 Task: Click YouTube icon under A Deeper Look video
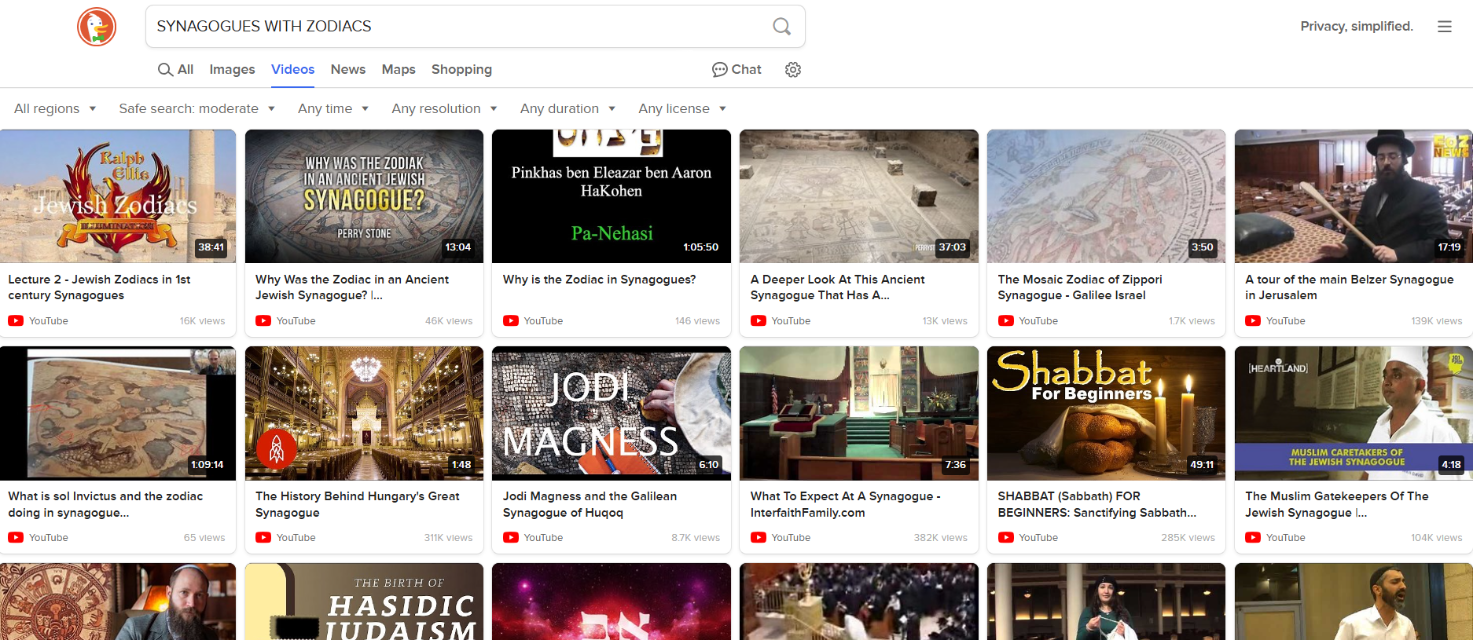point(758,321)
